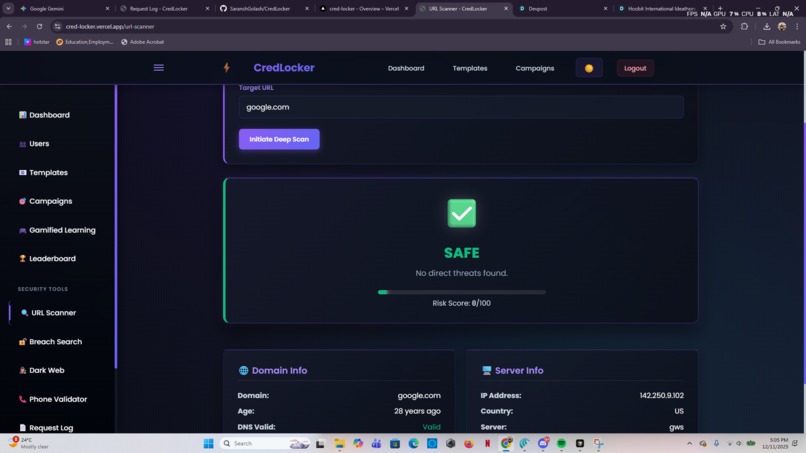Viewport: 806px width, 453px height.
Task: Open the Adobe Acrobat bookmark
Action: pyautogui.click(x=142, y=42)
